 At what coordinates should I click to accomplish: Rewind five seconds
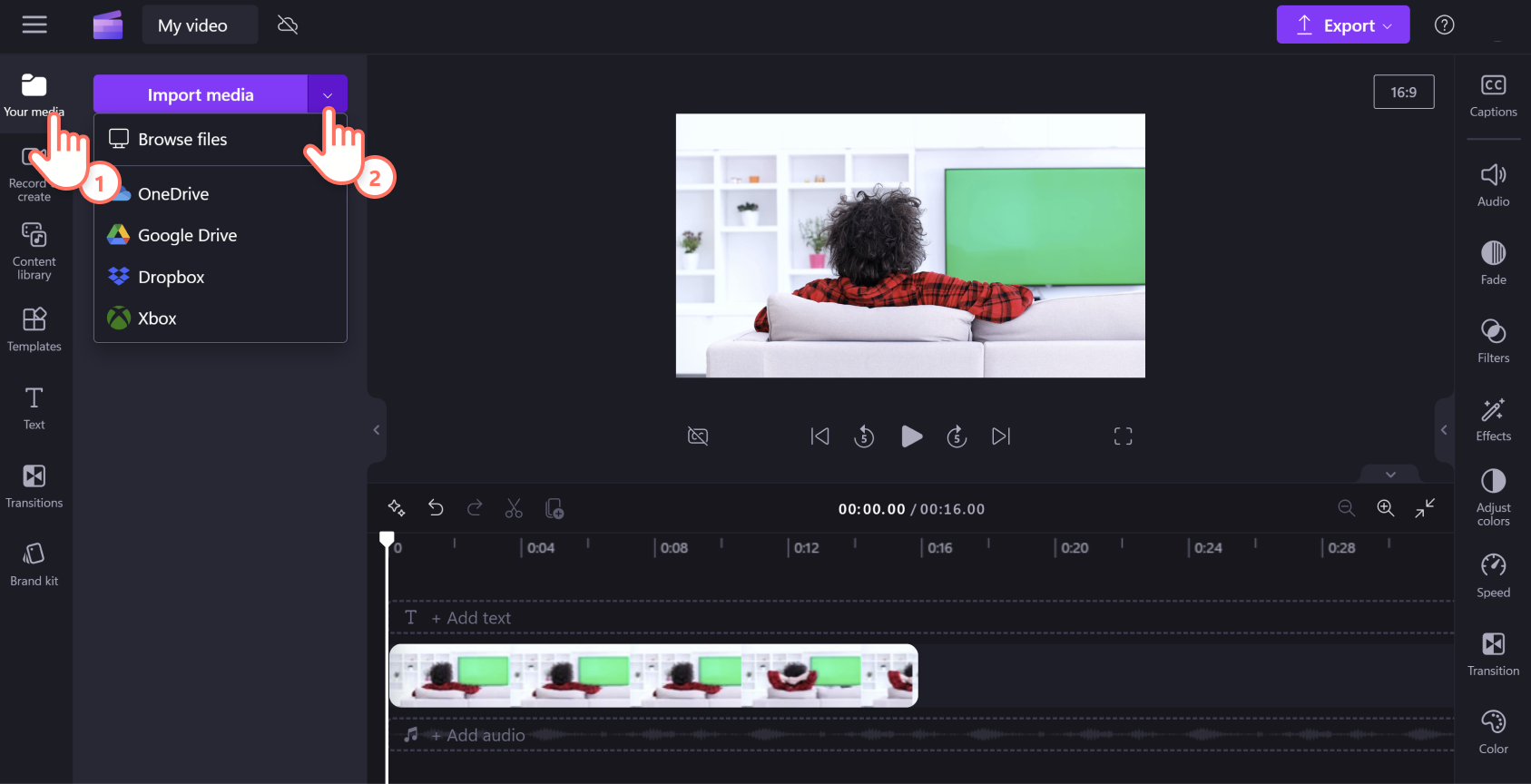coord(864,436)
